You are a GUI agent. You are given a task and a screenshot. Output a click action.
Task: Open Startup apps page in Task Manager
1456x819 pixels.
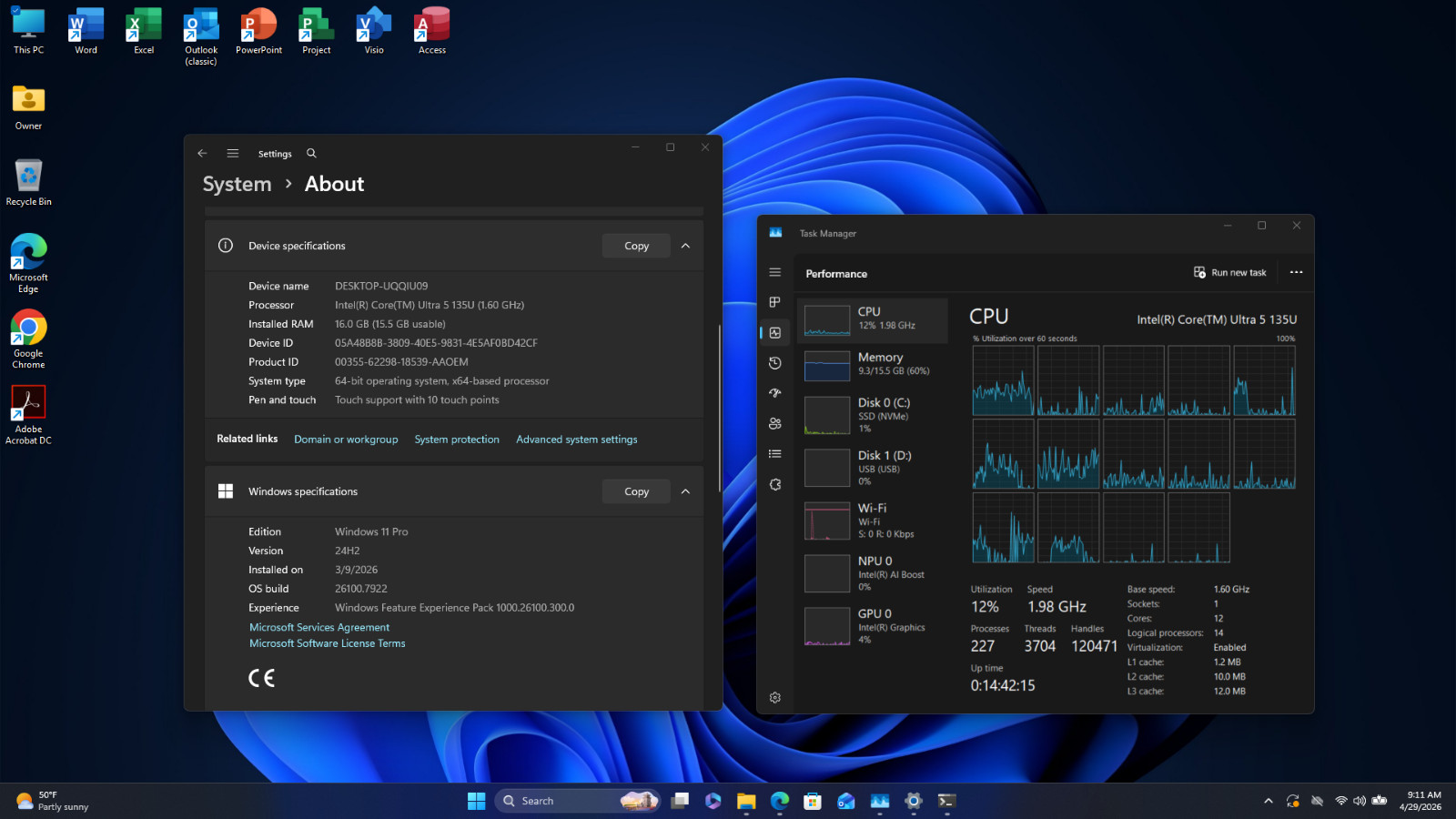pos(775,393)
